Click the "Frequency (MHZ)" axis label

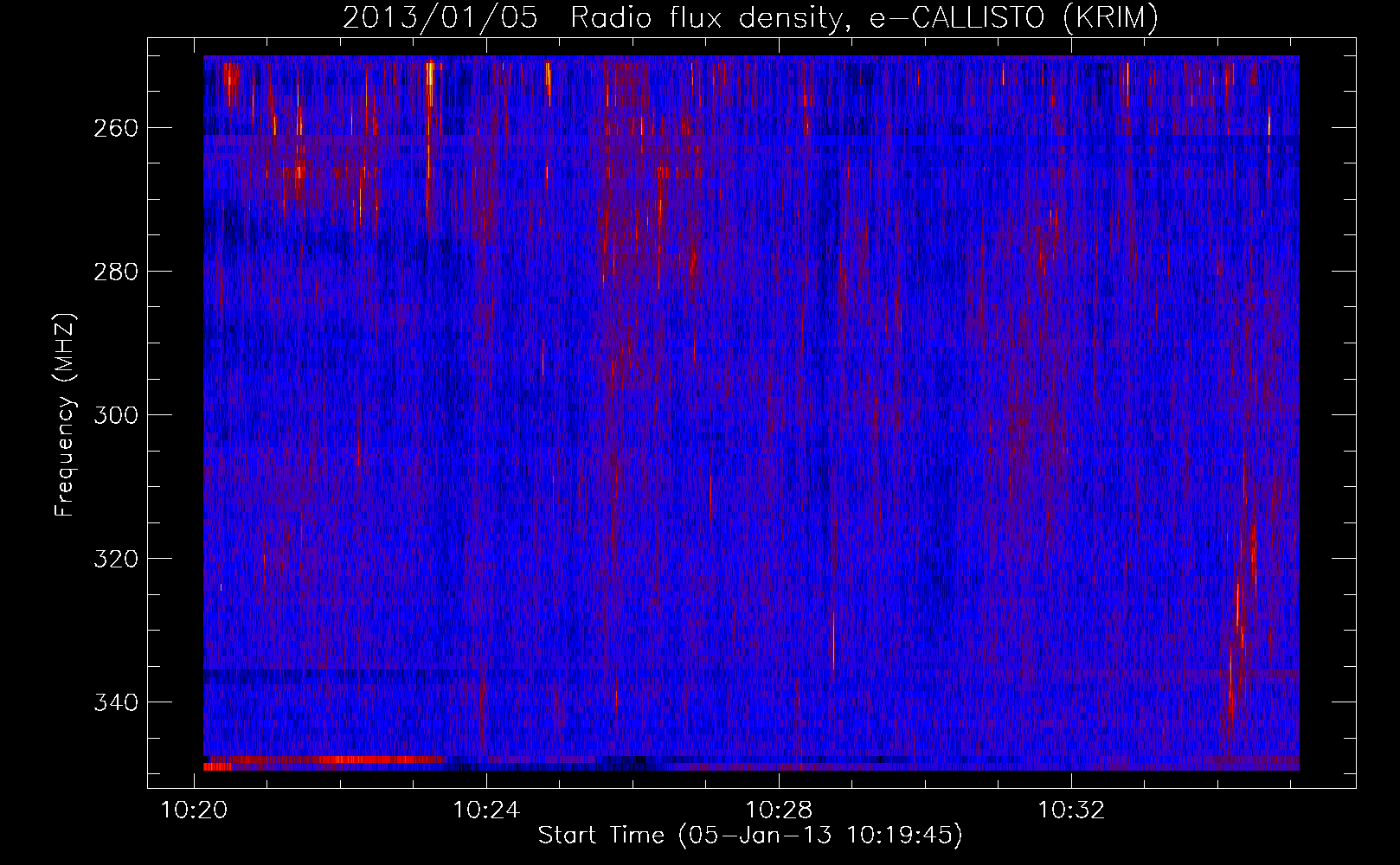pos(64,414)
